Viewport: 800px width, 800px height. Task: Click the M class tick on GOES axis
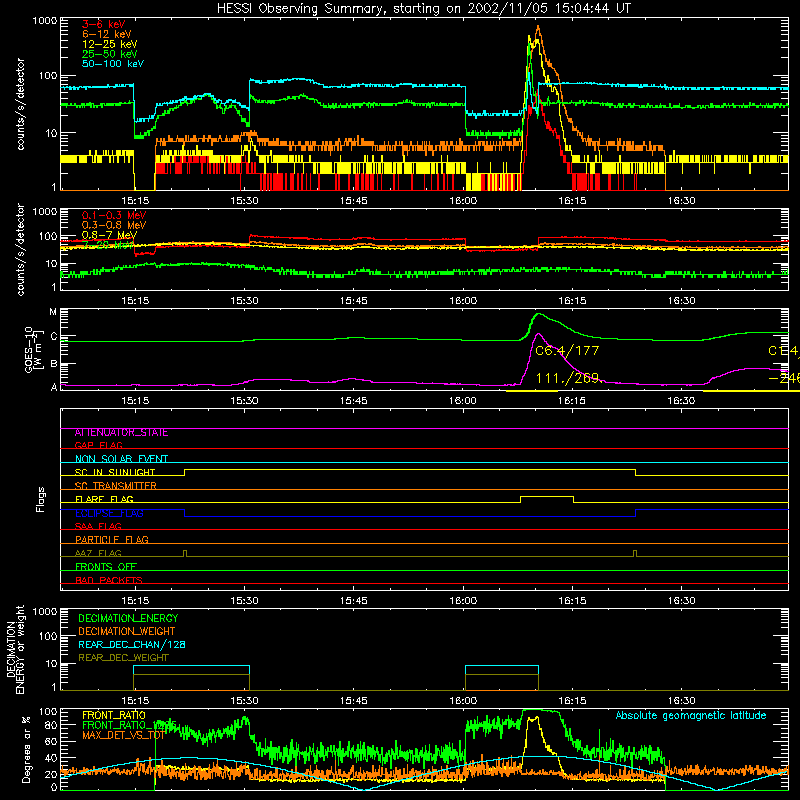click(x=53, y=311)
